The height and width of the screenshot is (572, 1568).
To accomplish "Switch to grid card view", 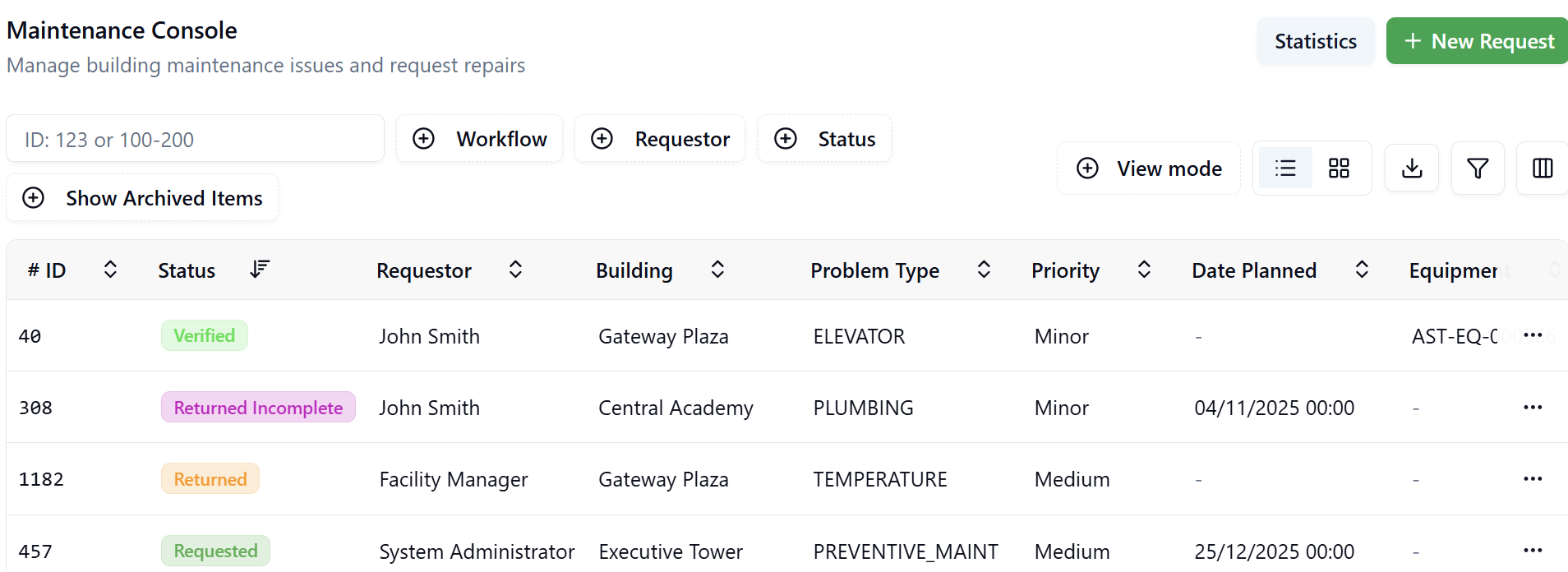I will pos(1339,168).
